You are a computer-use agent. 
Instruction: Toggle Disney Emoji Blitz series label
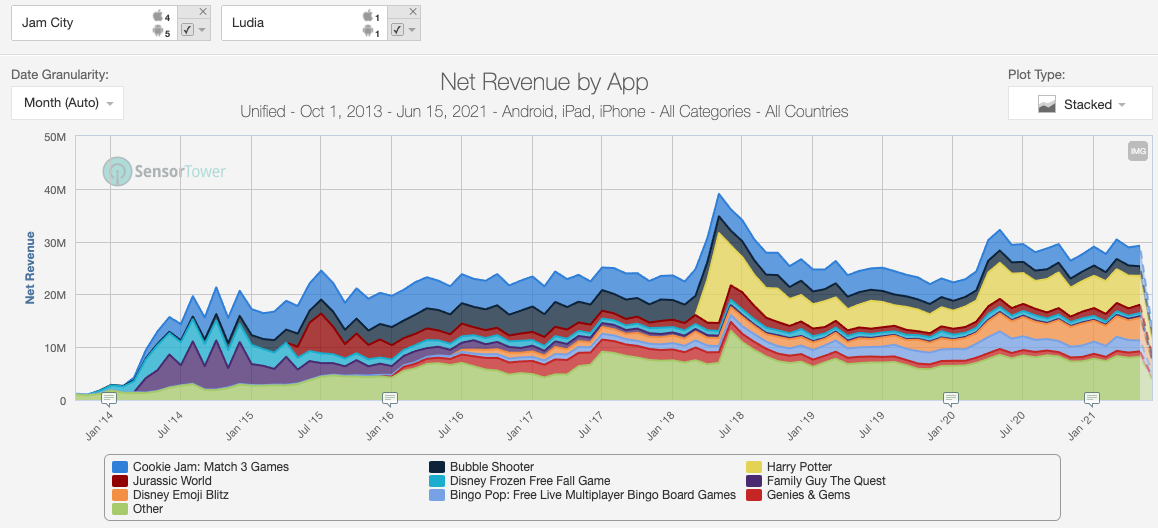[181, 495]
